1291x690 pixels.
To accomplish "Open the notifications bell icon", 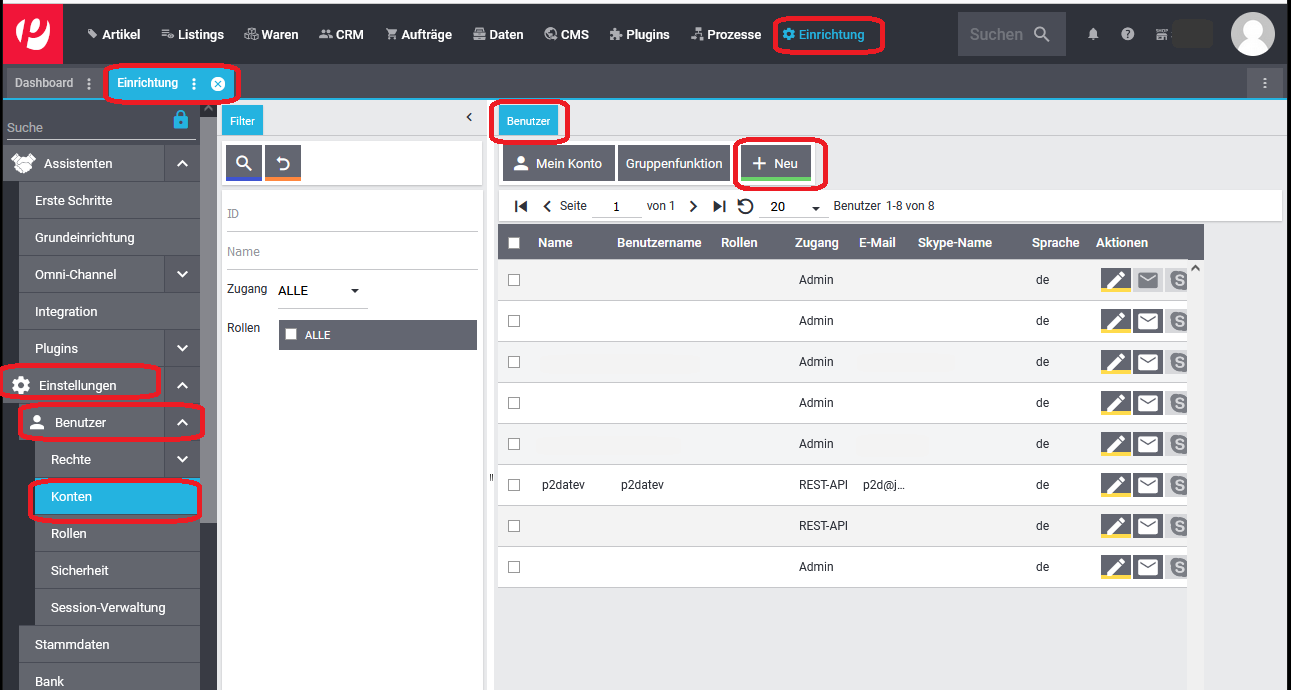I will pos(1093,34).
